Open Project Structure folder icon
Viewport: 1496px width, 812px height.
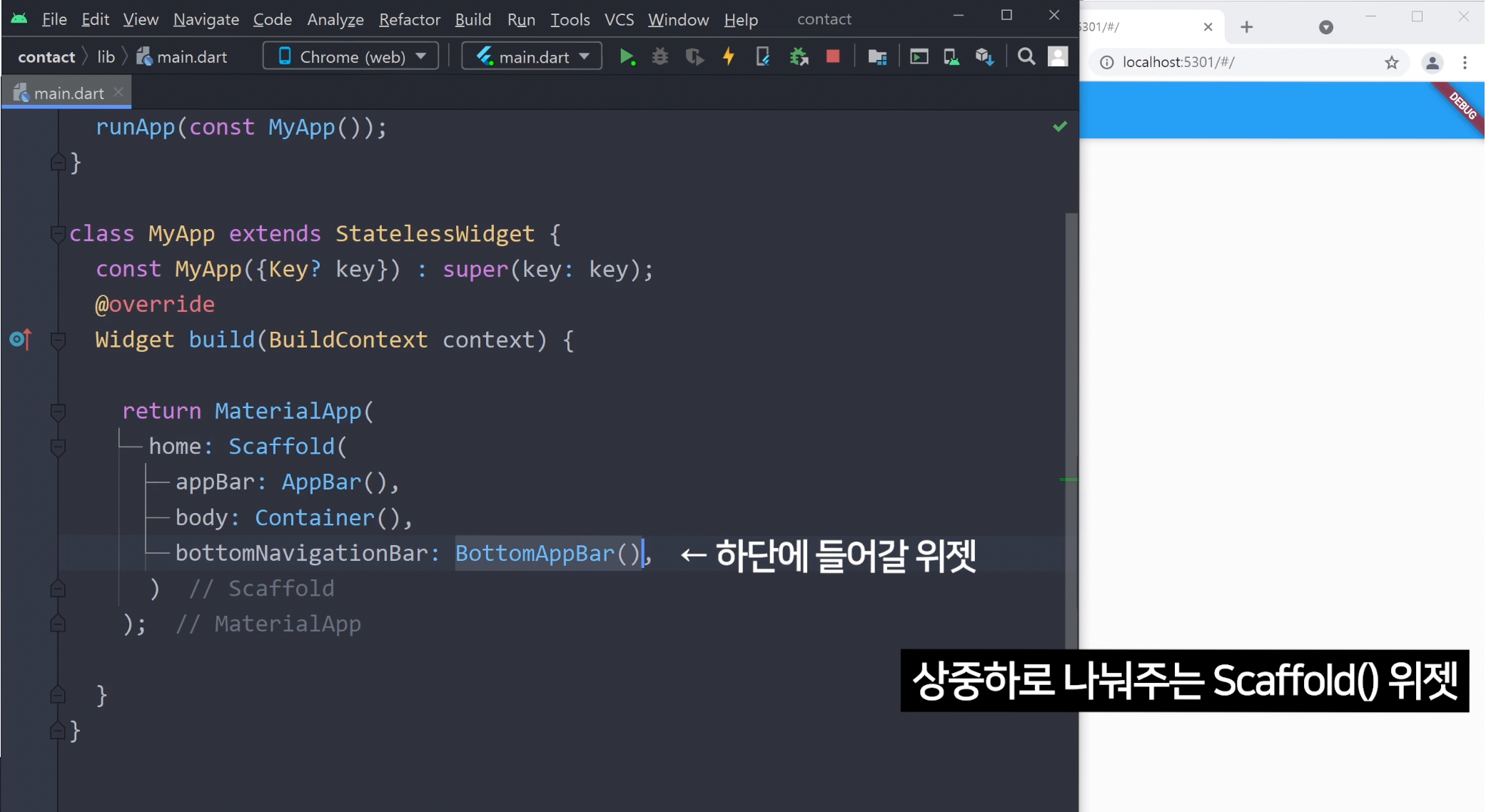[x=877, y=57]
